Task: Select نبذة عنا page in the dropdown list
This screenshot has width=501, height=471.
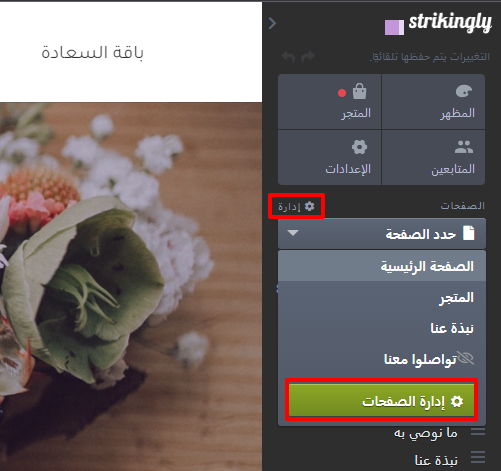Action: (x=382, y=328)
